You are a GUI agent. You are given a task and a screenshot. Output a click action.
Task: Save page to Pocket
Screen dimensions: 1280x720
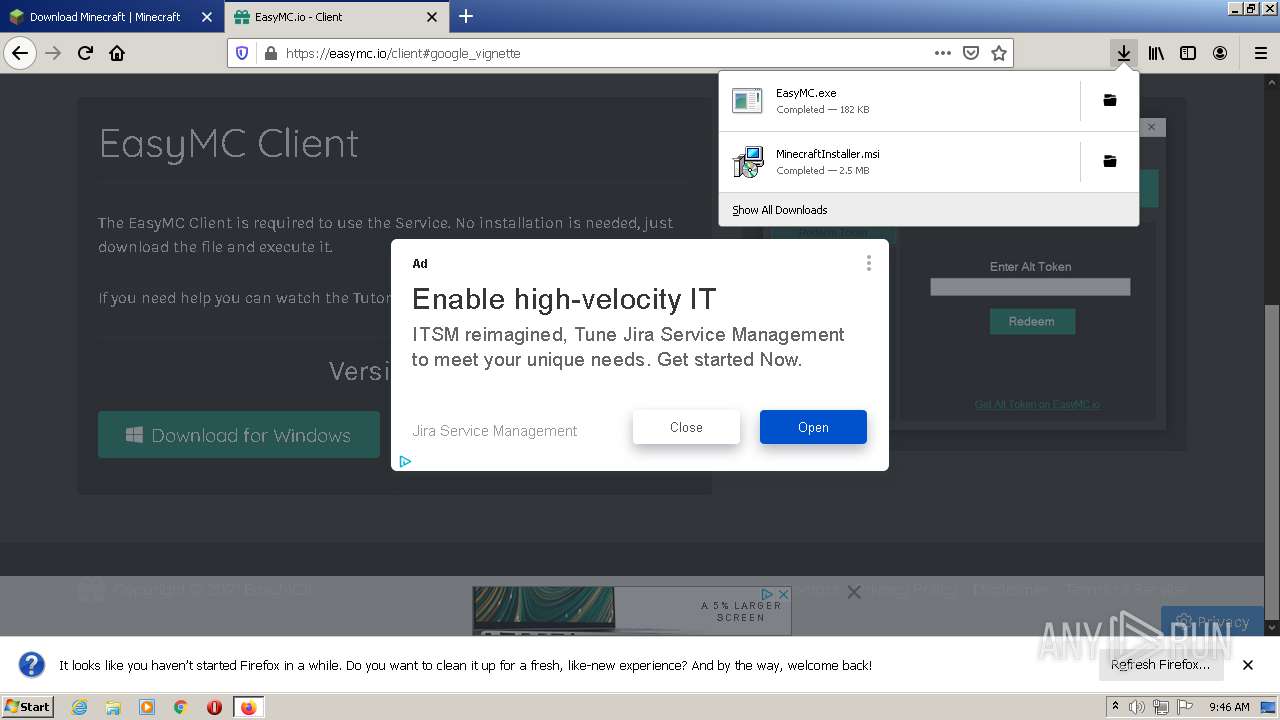click(x=970, y=53)
